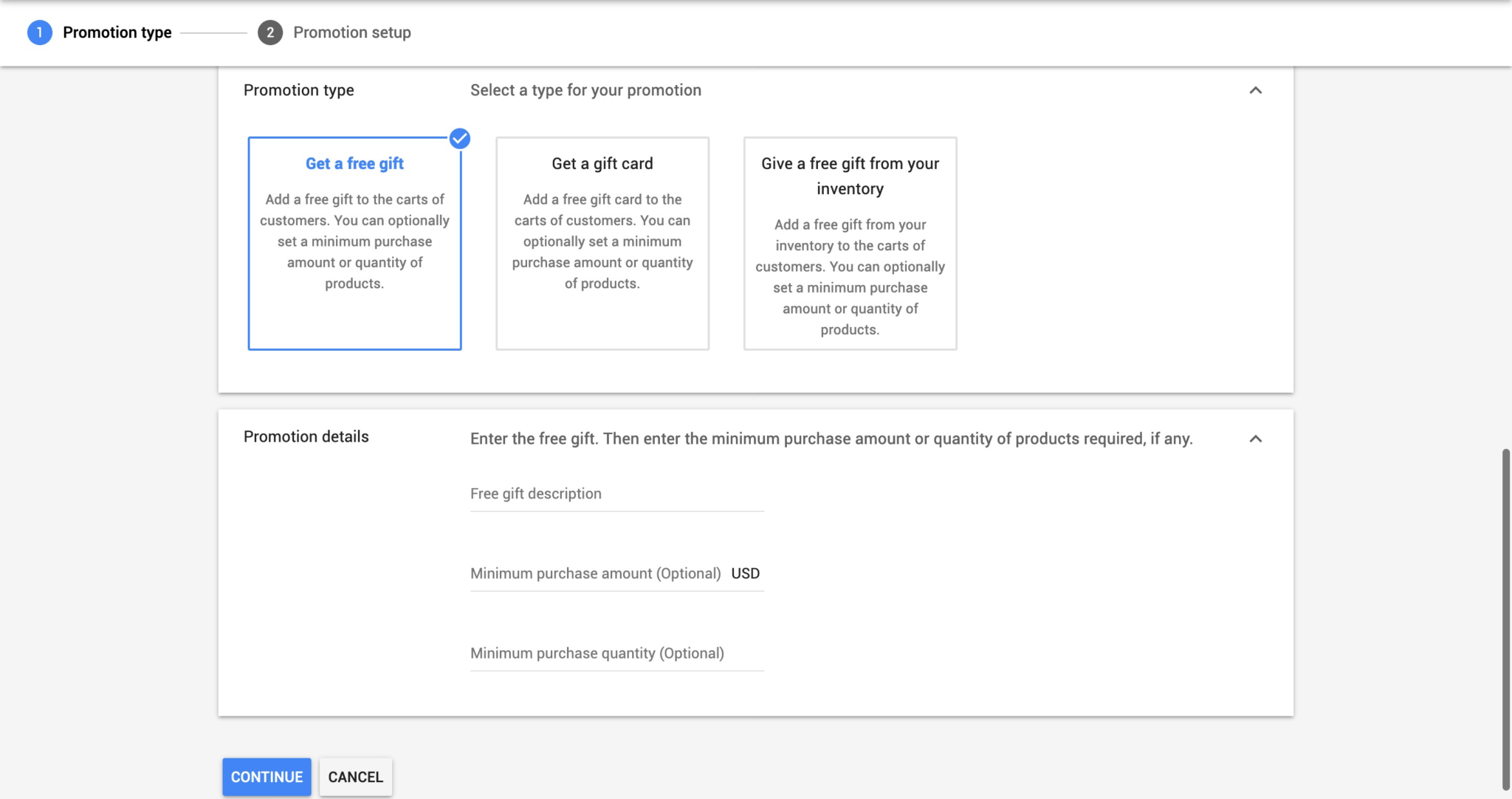Collapse the Promotion details section chevron

point(1255,439)
